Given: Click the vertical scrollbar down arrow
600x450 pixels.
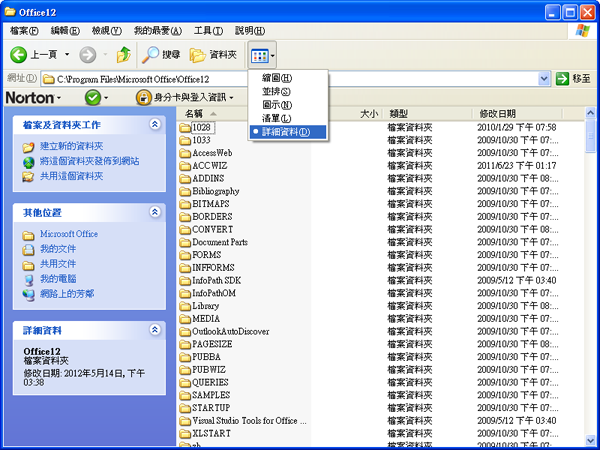Looking at the screenshot, I should 590,440.
